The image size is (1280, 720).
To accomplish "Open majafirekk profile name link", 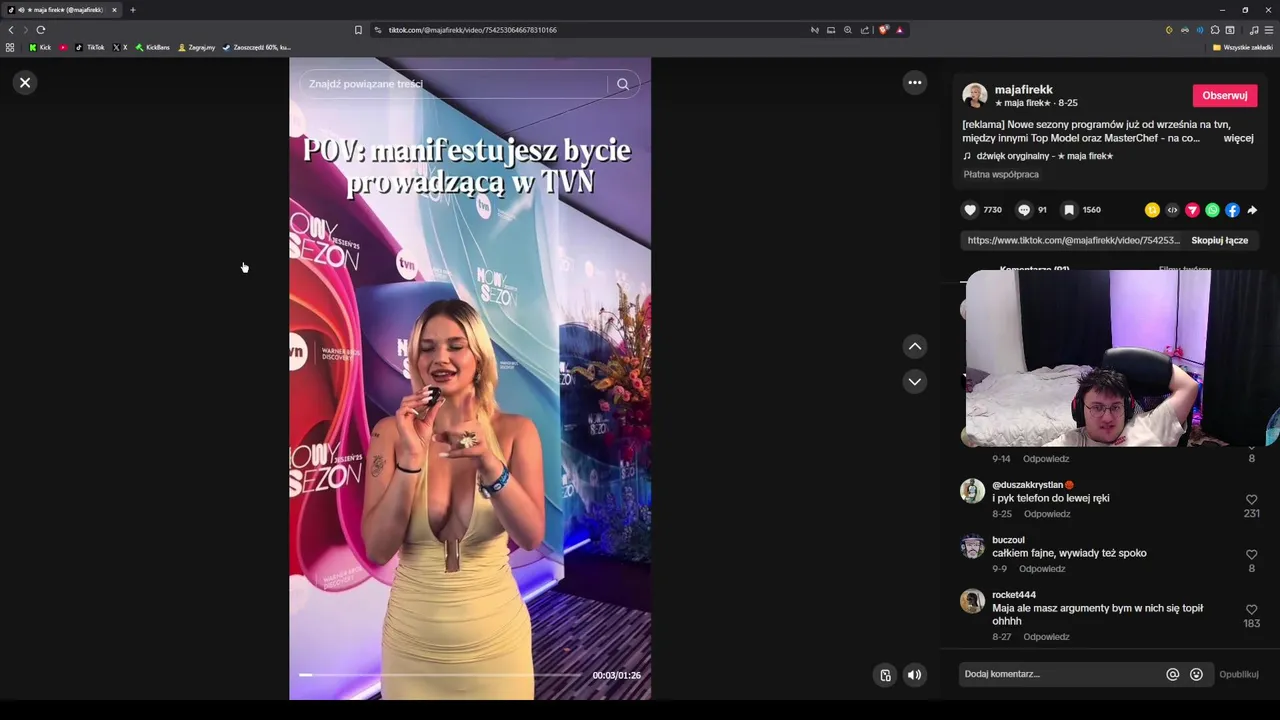I will pyautogui.click(x=1023, y=90).
